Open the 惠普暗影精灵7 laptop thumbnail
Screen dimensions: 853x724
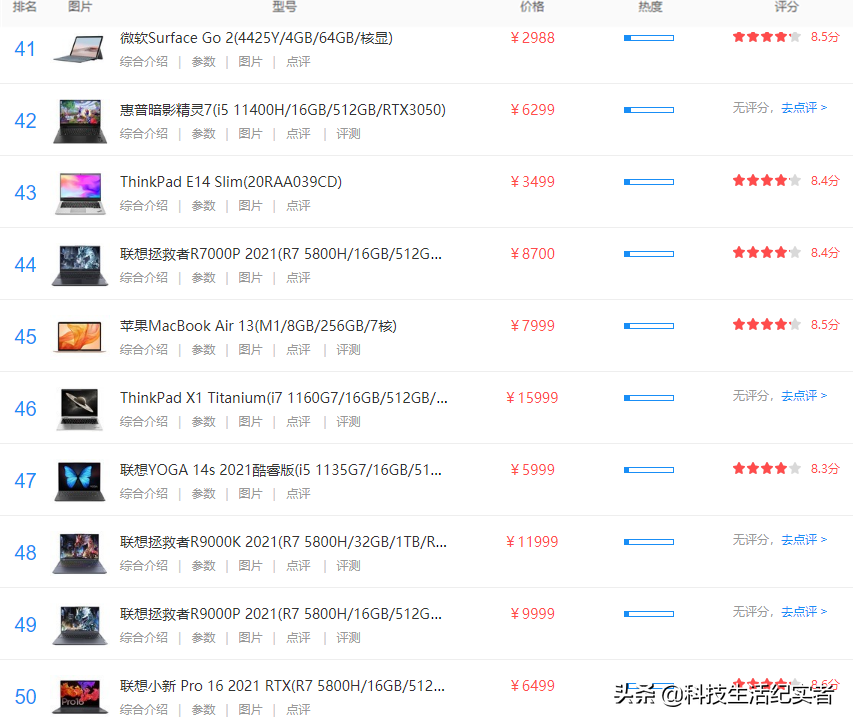tap(79, 121)
